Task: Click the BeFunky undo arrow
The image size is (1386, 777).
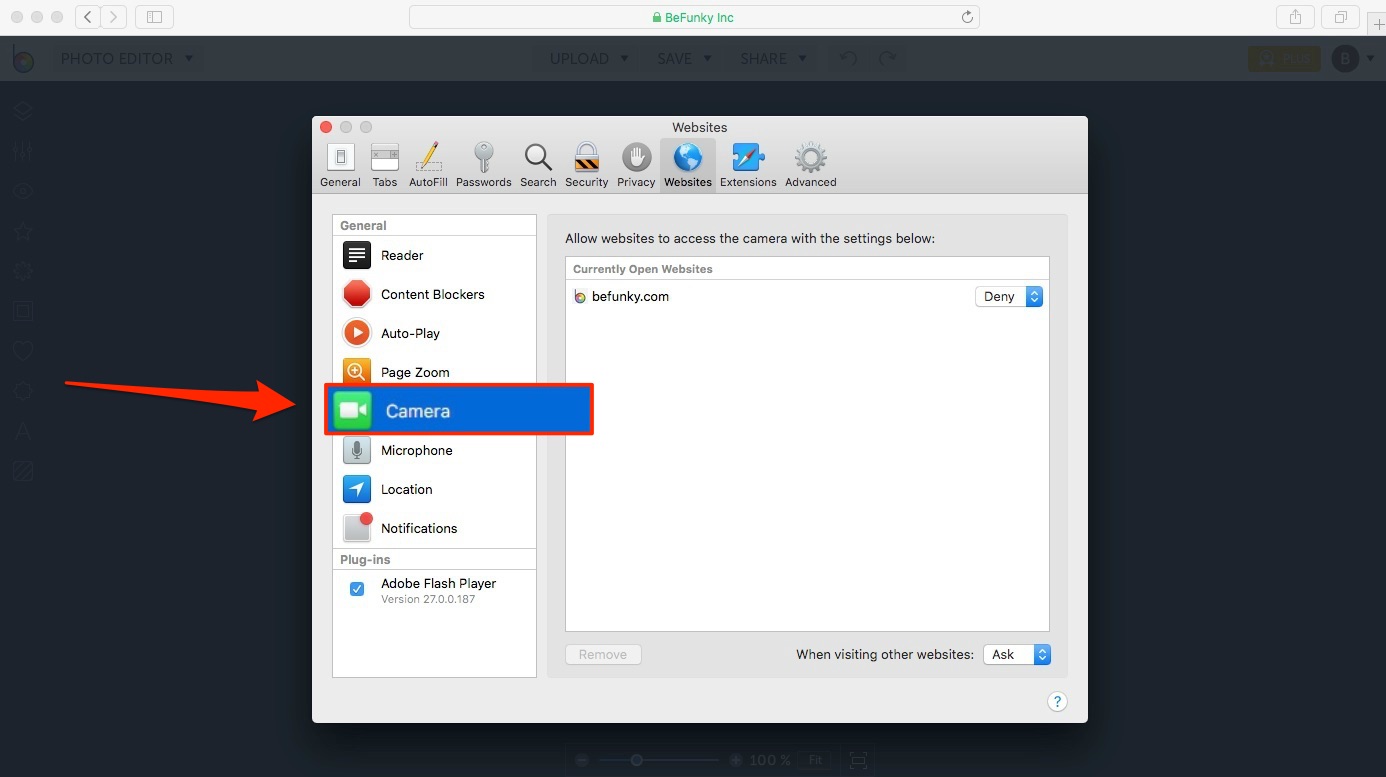Action: pos(848,59)
